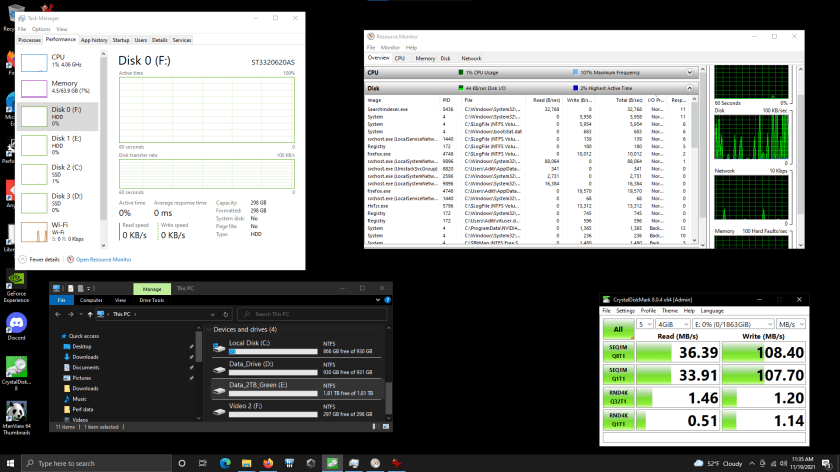Click the All button in CrystalDiskMark
Viewport: 840px width, 472px height.
tap(617, 329)
